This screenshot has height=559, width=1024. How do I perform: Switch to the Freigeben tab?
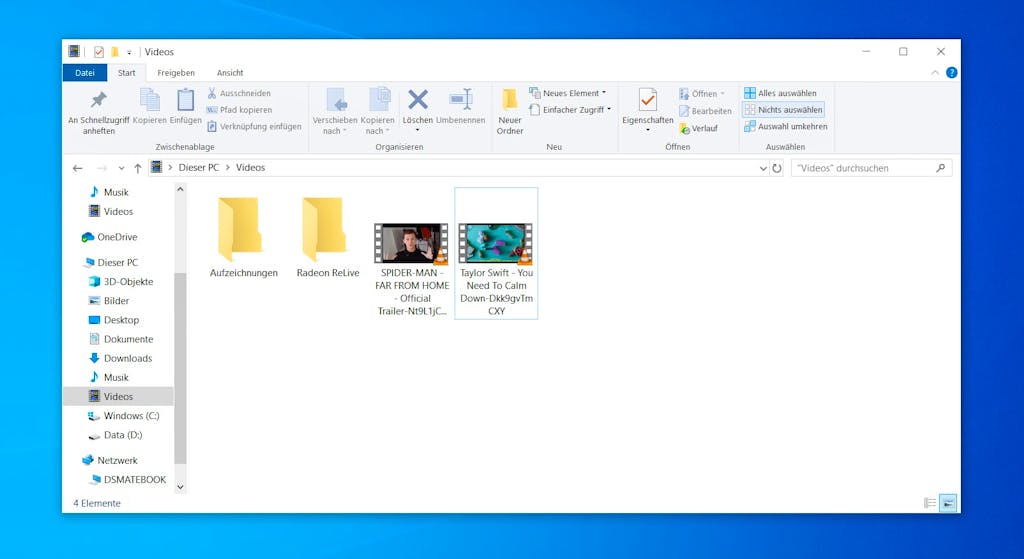pos(176,72)
